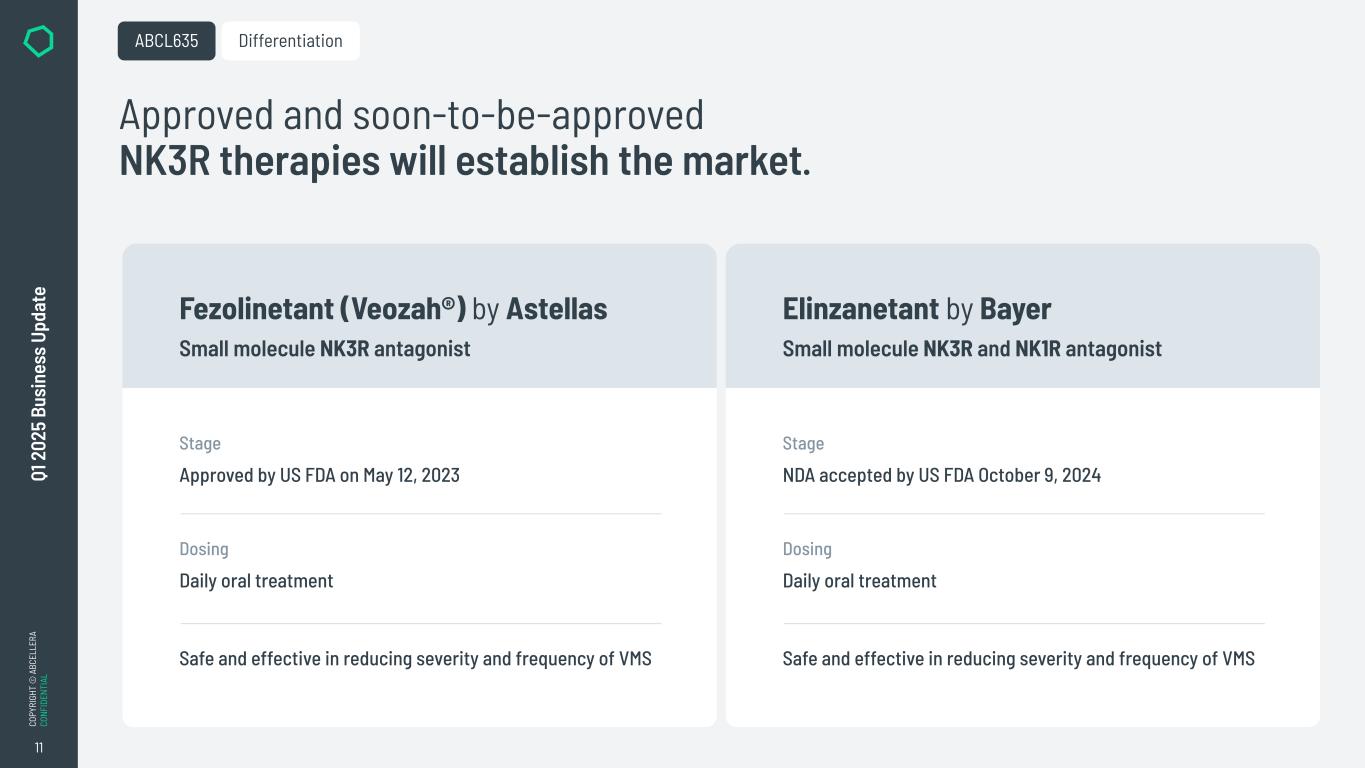
Task: Click the page number 11 in the sidebar
Action: [x=39, y=748]
